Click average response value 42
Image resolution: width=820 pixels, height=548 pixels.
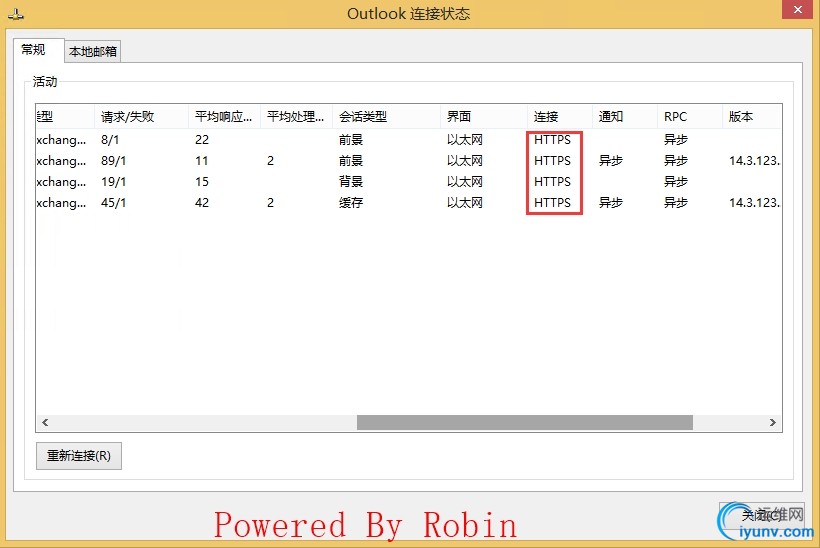(x=202, y=202)
